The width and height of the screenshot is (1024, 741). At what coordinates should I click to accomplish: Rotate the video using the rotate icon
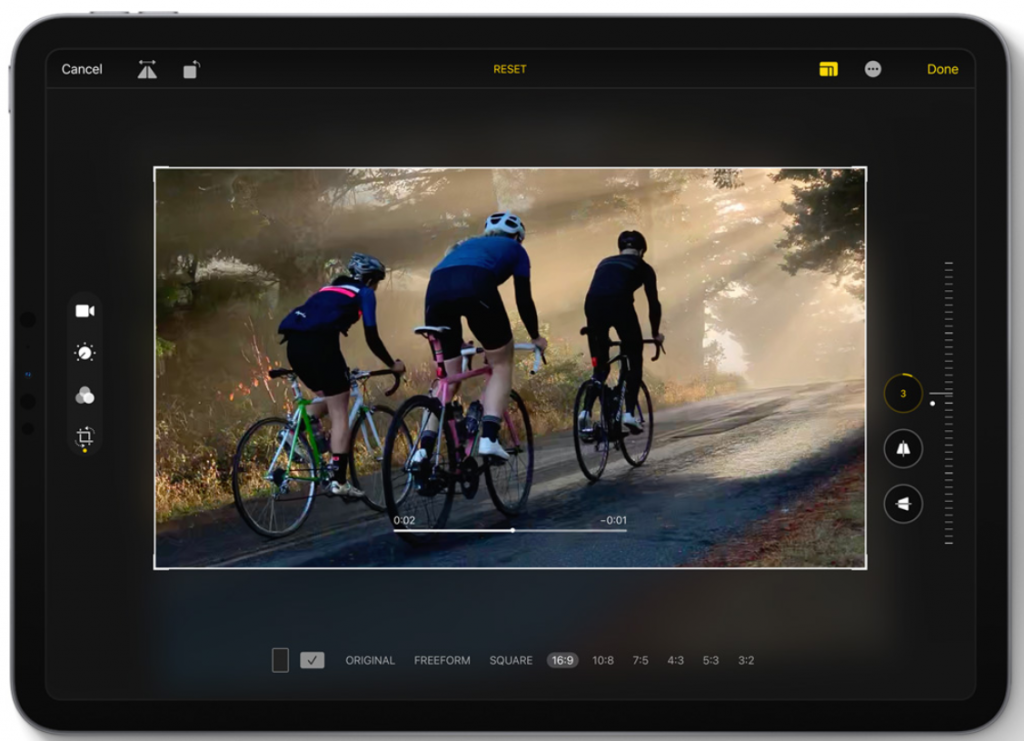(x=191, y=70)
